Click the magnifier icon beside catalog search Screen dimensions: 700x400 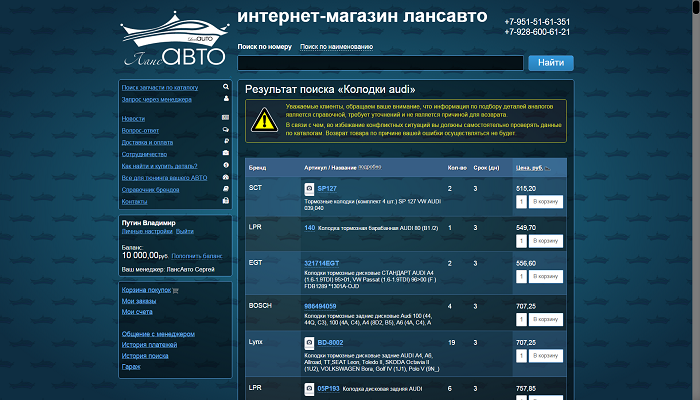pyautogui.click(x=226, y=87)
